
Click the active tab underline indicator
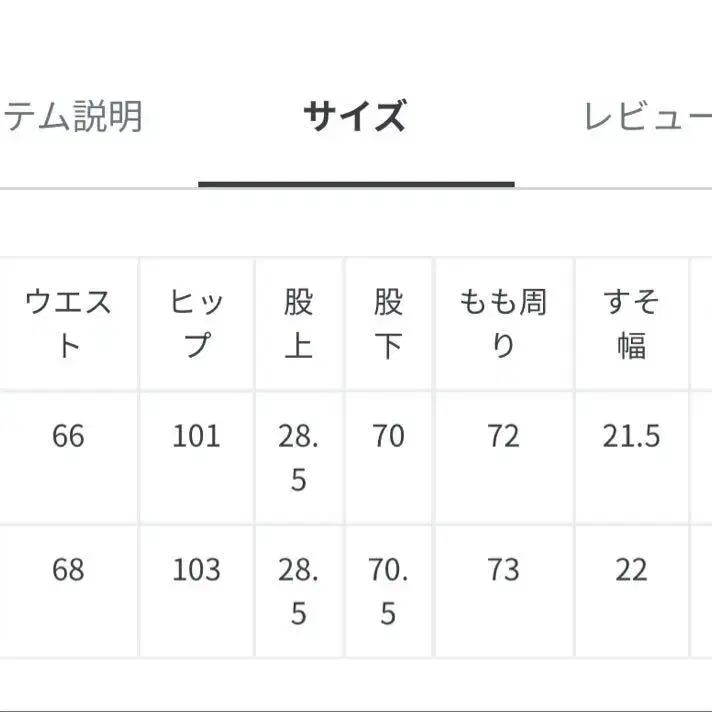pyautogui.click(x=356, y=184)
